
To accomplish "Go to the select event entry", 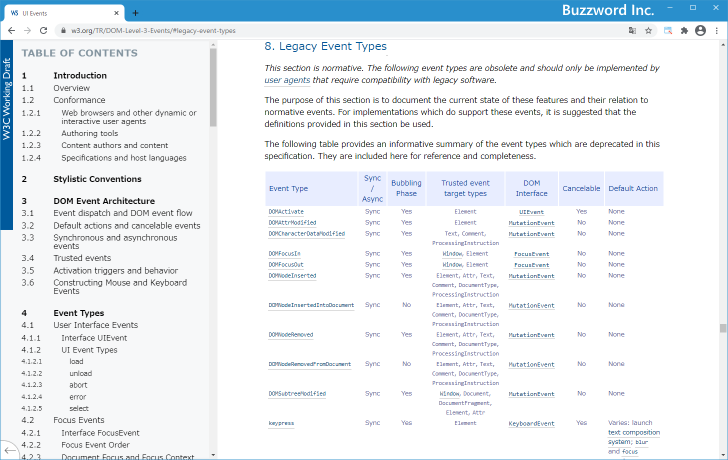I will coord(79,408).
